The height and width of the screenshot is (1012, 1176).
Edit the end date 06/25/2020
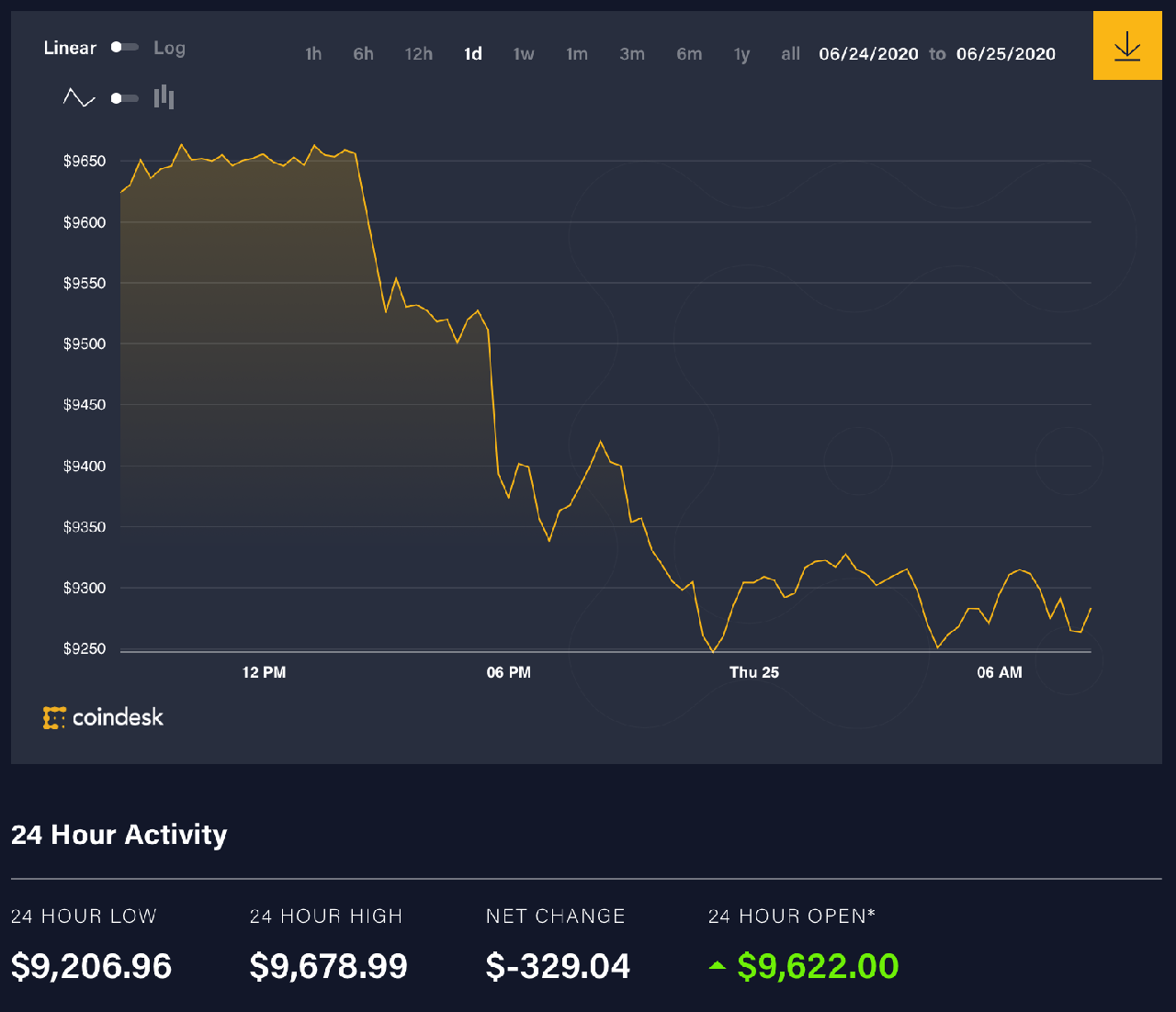pos(1006,54)
